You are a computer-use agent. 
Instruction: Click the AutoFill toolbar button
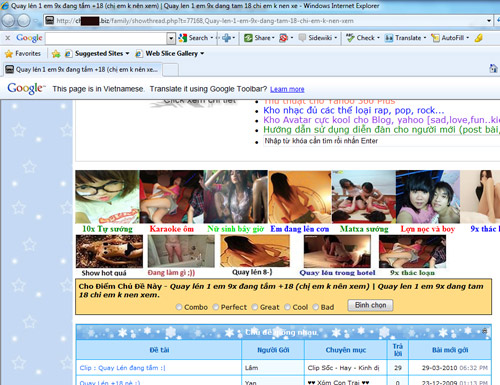(448, 38)
